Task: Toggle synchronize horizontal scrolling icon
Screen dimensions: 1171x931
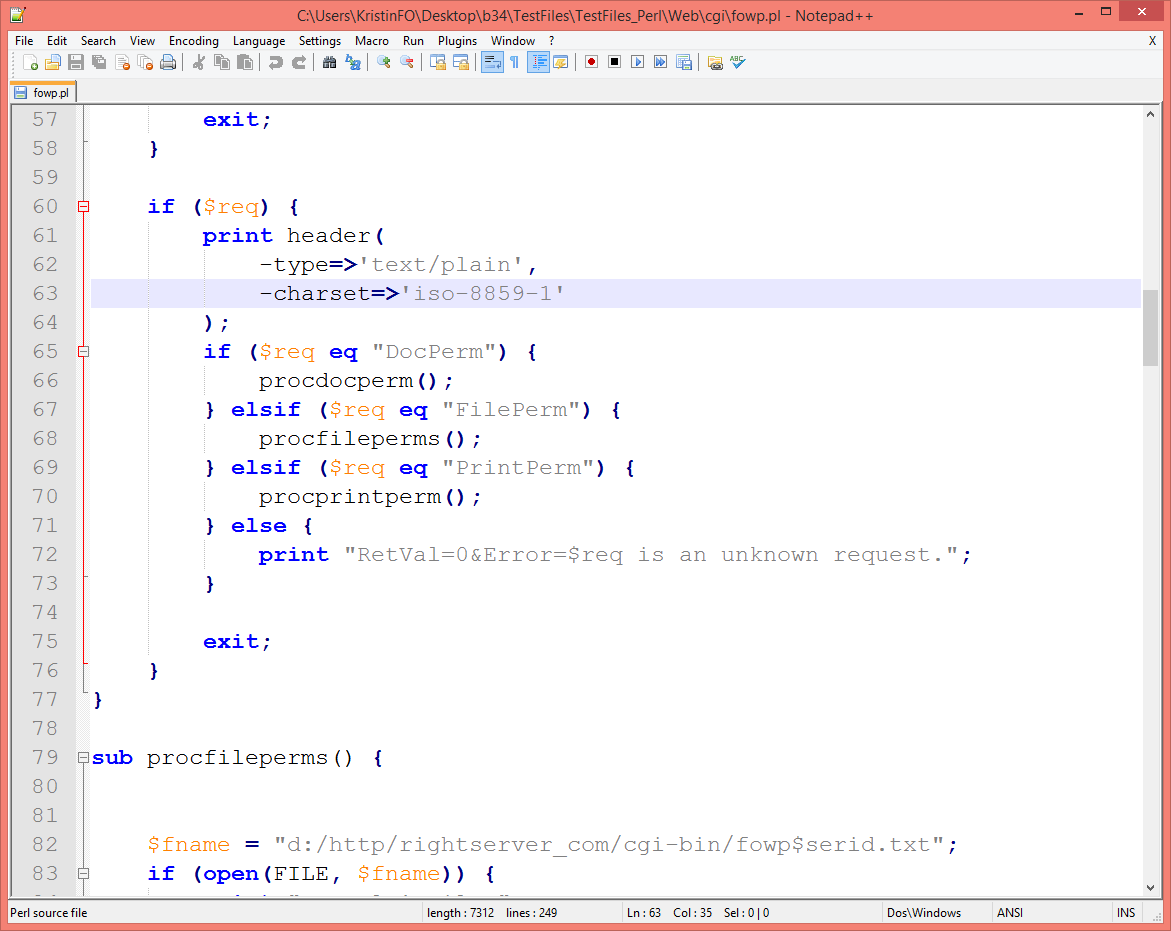Action: click(x=461, y=63)
